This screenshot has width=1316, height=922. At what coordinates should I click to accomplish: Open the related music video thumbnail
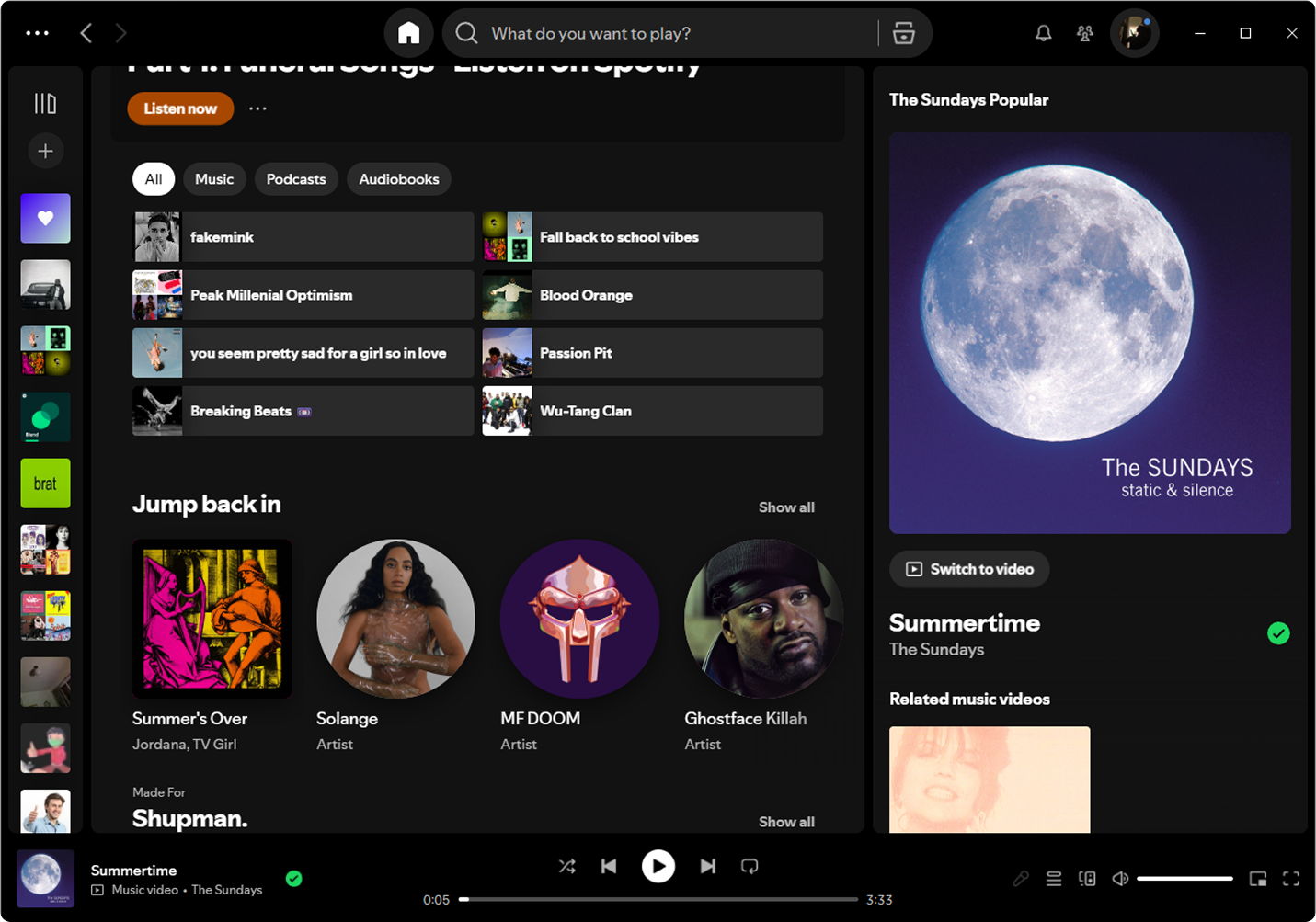point(990,780)
